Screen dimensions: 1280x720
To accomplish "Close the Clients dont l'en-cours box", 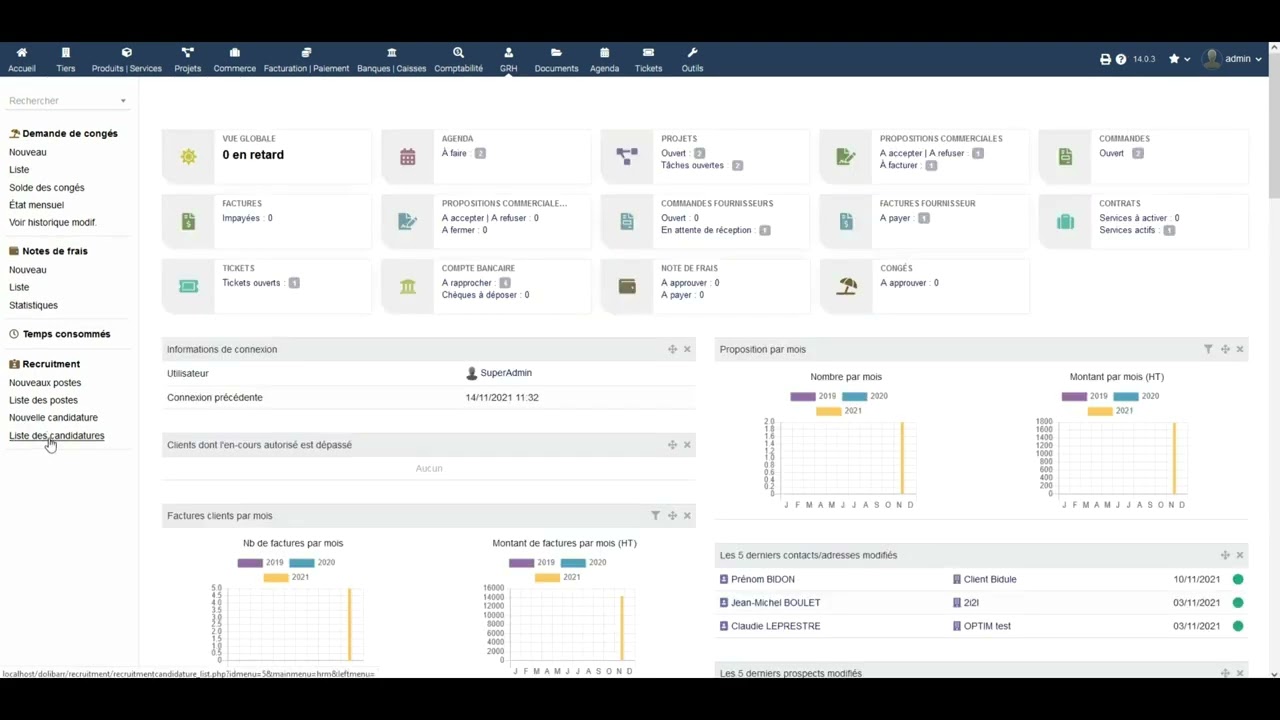I will (x=687, y=445).
